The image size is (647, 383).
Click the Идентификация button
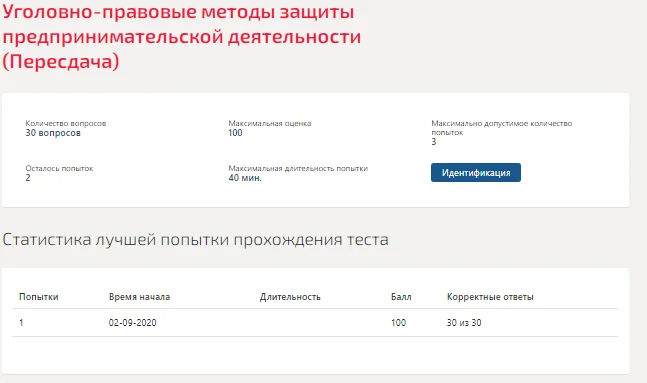(x=476, y=173)
